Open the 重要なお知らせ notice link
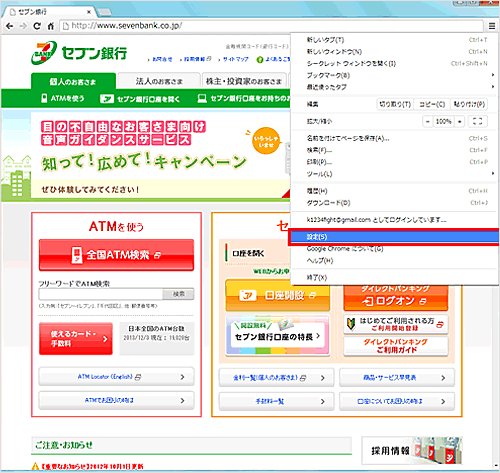Viewport: 500px width, 473px height. [92, 466]
